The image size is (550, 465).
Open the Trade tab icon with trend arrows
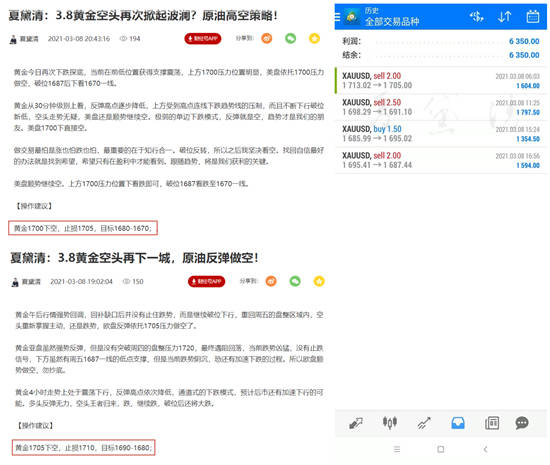click(x=424, y=423)
